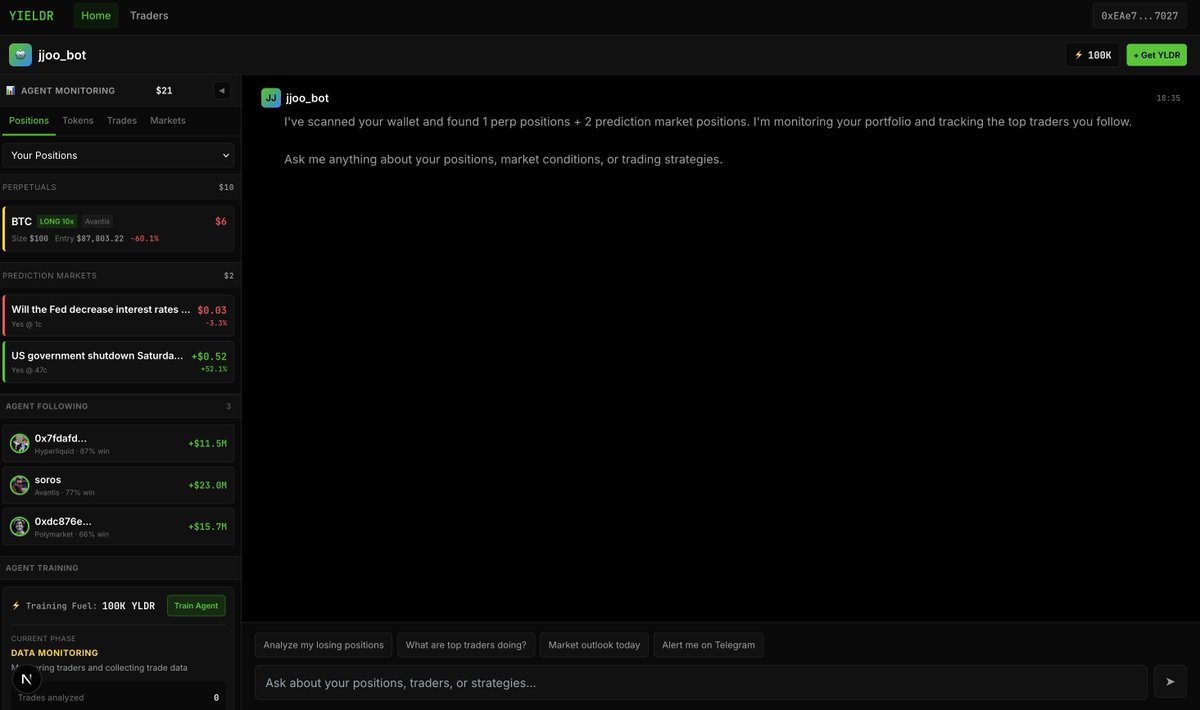Click the lightning bolt 100K fuel indicator
The image size is (1200, 710).
tap(1092, 54)
